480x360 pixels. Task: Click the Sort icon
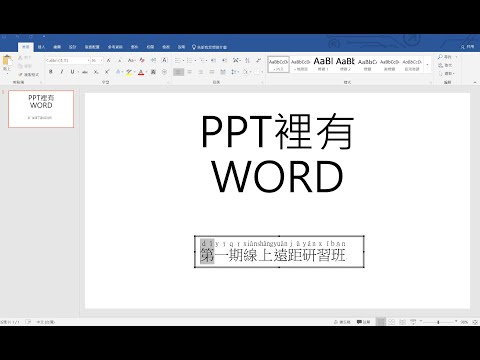coord(247,60)
